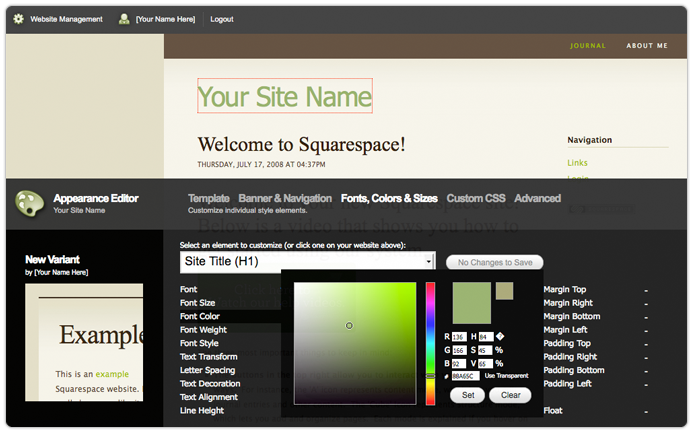Select the Your Site Name title element

(285, 96)
